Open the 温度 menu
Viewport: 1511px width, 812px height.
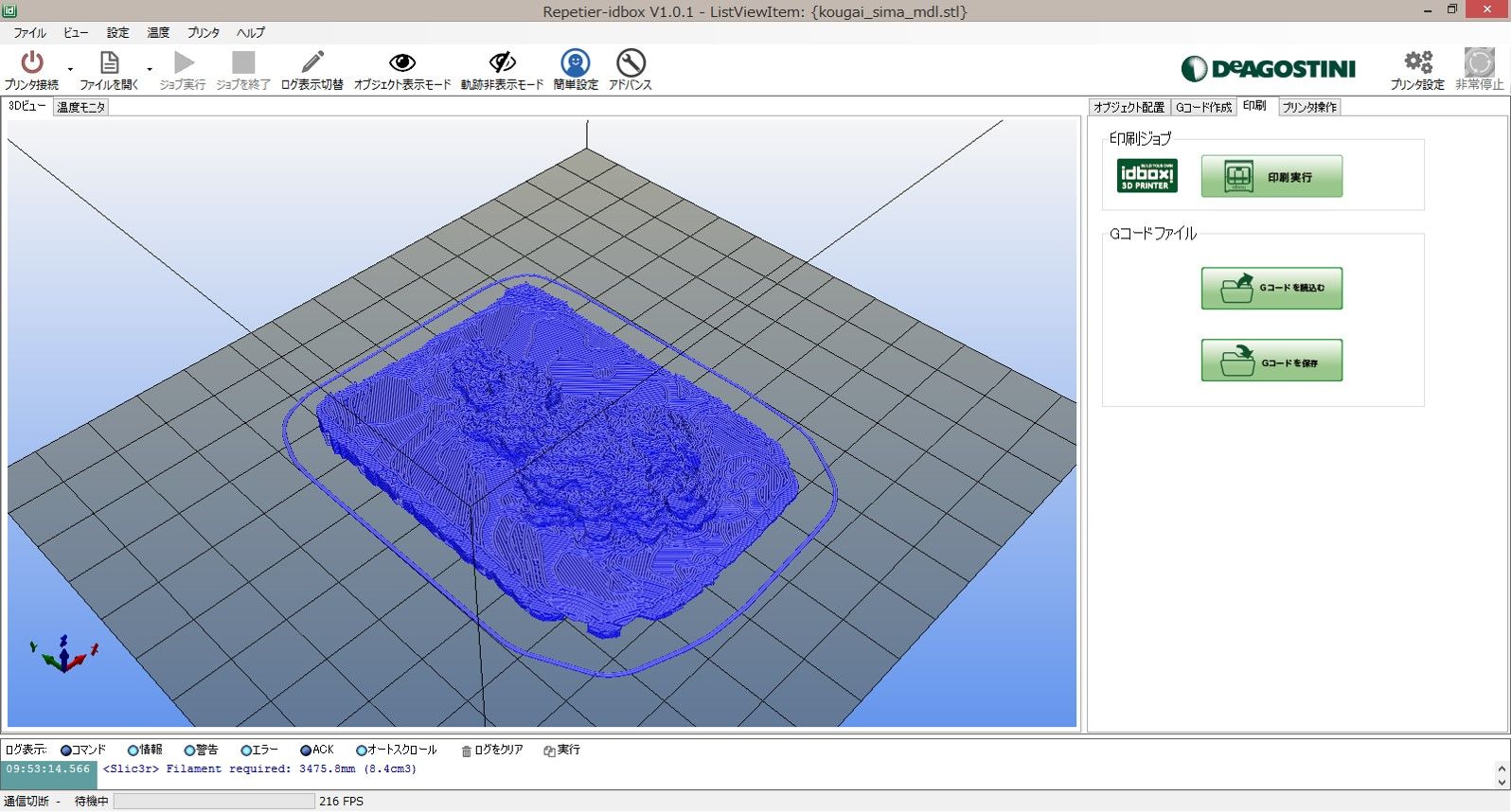(158, 32)
